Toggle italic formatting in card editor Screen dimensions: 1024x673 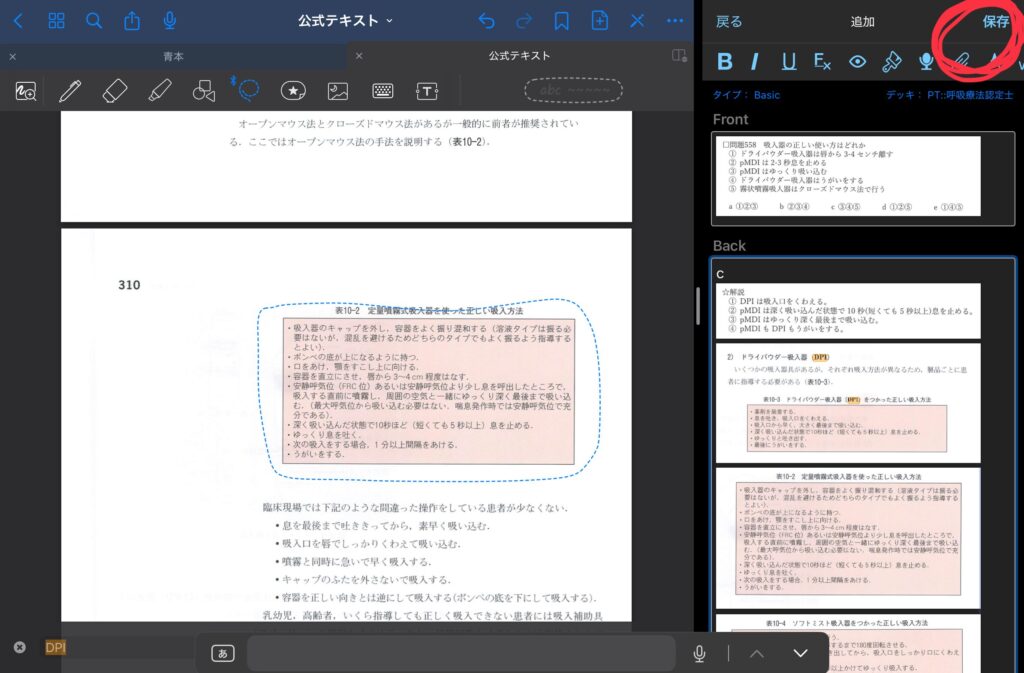click(755, 62)
